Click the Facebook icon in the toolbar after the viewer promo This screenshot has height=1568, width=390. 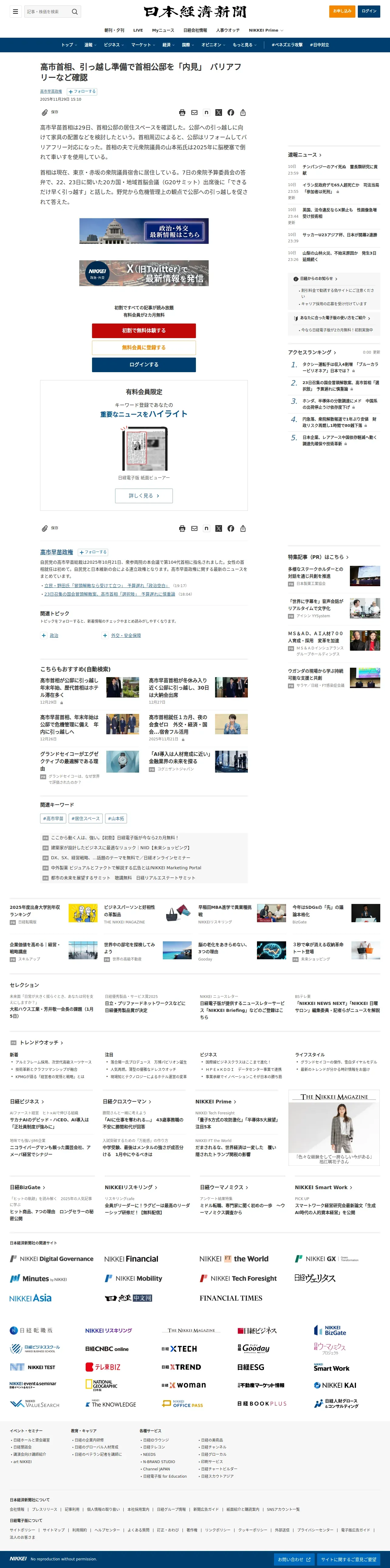[231, 528]
